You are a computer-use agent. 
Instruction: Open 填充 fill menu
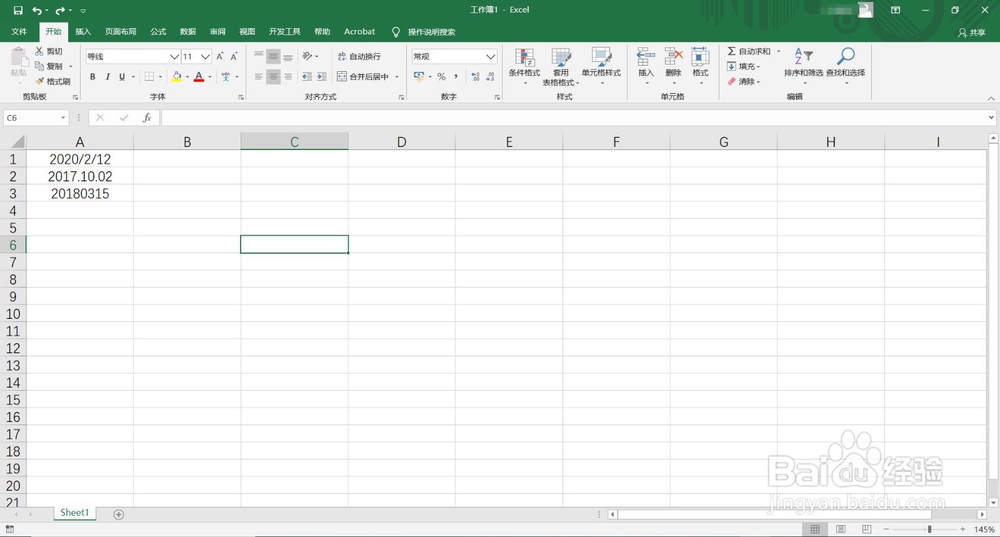point(743,66)
